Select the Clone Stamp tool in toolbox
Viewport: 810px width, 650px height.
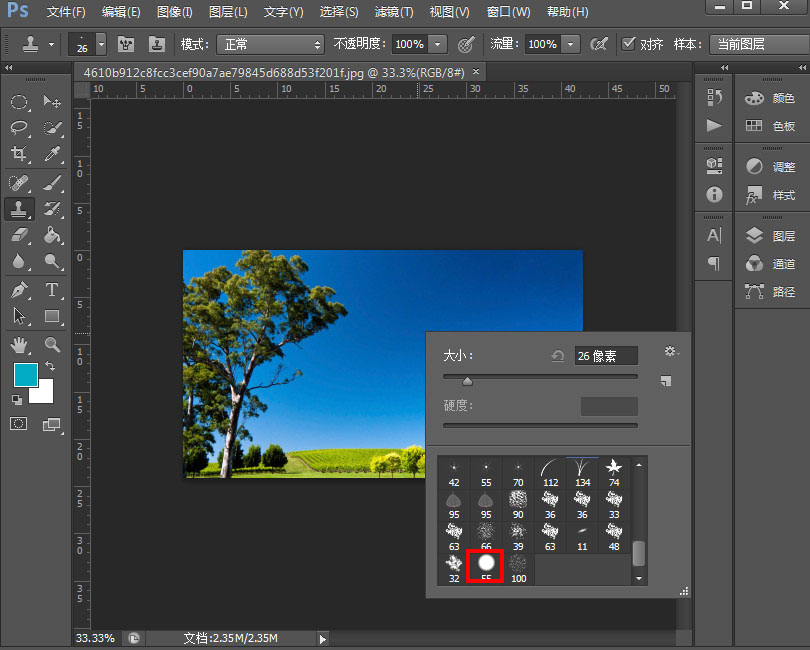coord(20,209)
